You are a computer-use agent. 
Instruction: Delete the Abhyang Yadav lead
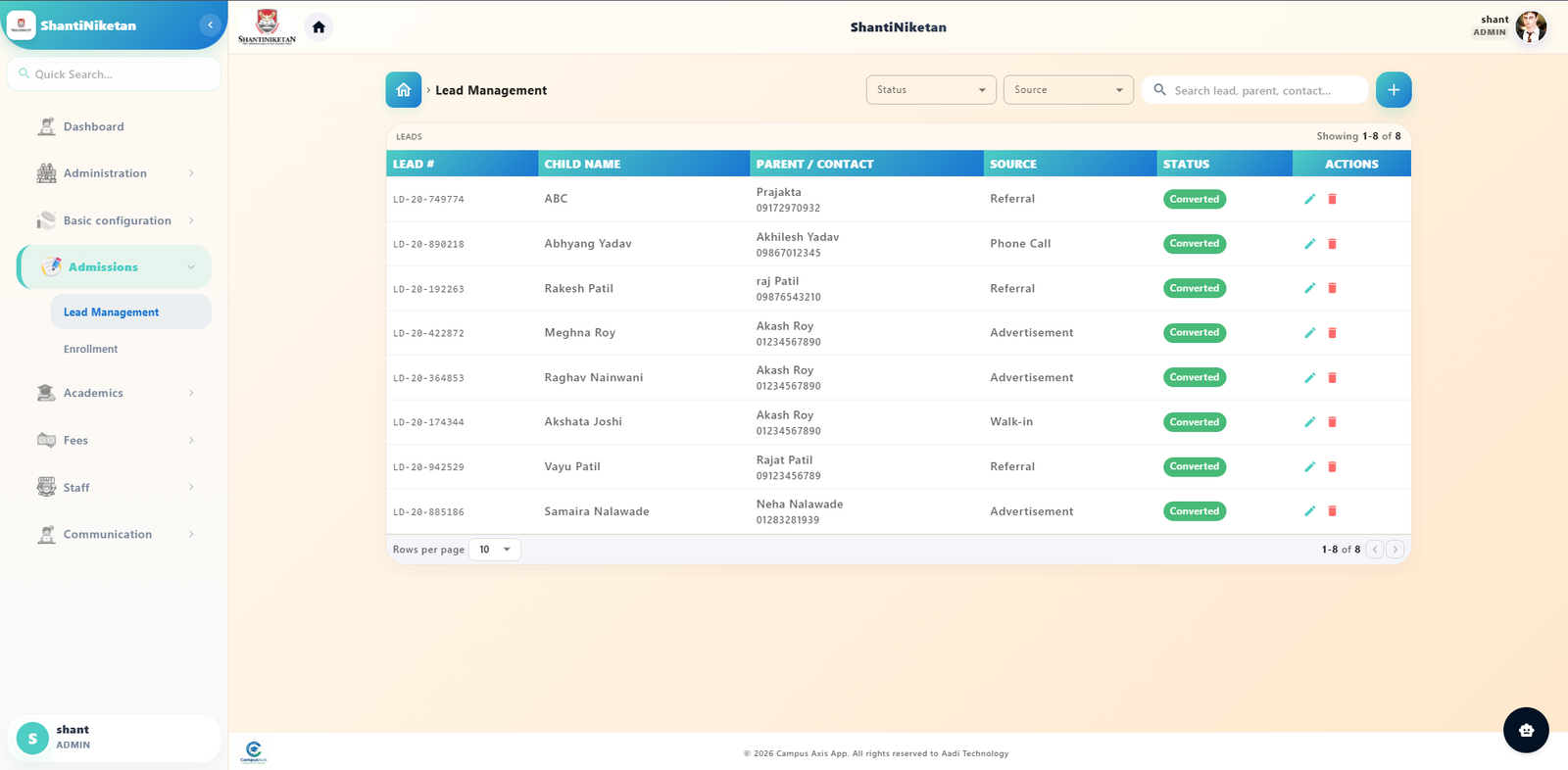[x=1332, y=244]
